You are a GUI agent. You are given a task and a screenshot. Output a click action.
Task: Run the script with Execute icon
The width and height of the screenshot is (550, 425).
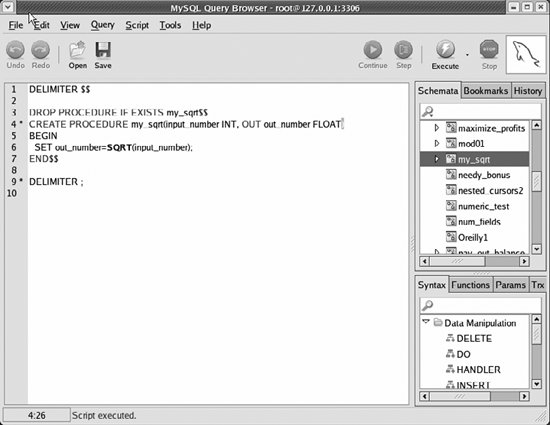tap(445, 49)
